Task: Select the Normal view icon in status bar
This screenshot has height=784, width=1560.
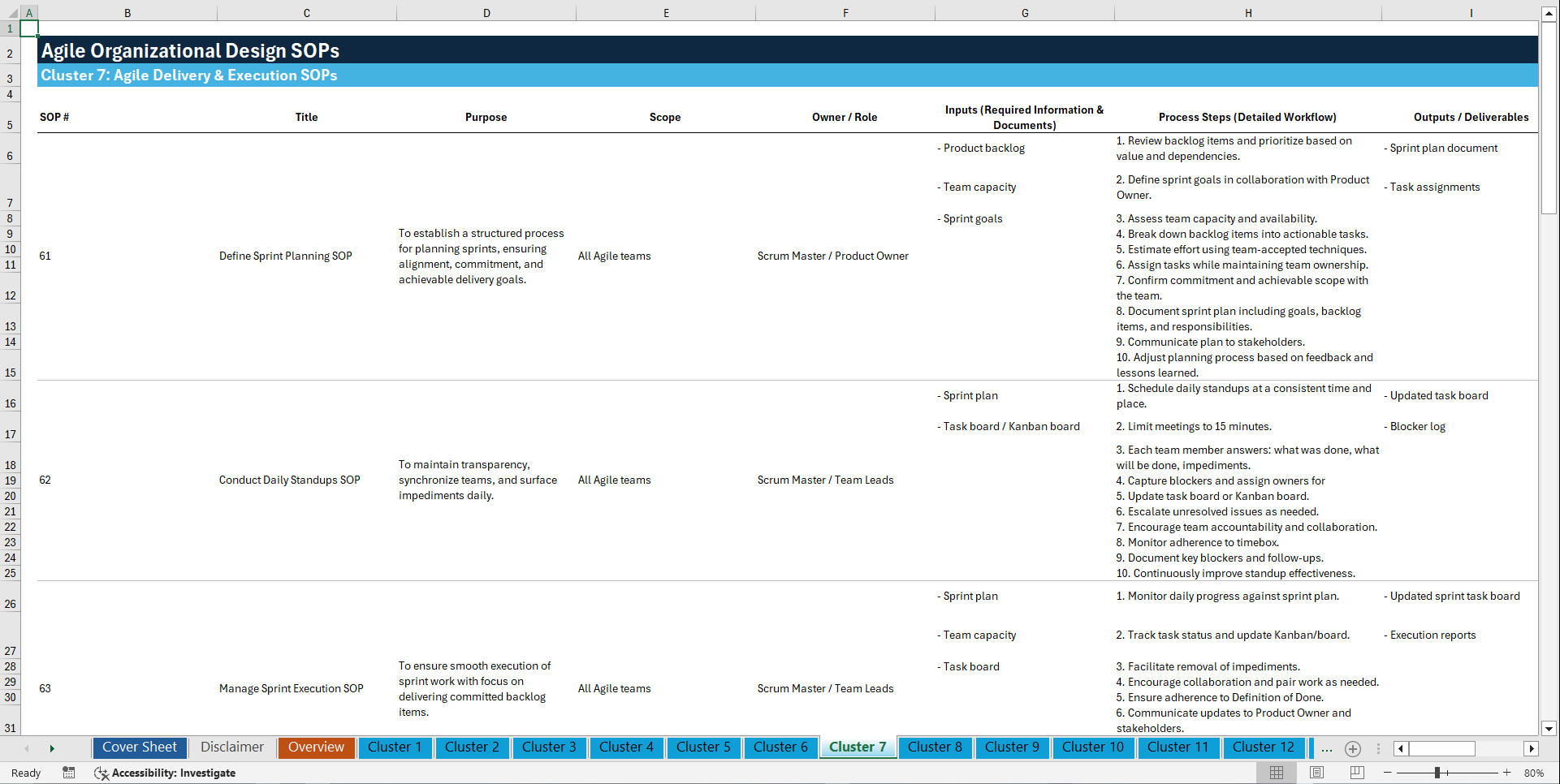Action: [x=1277, y=773]
